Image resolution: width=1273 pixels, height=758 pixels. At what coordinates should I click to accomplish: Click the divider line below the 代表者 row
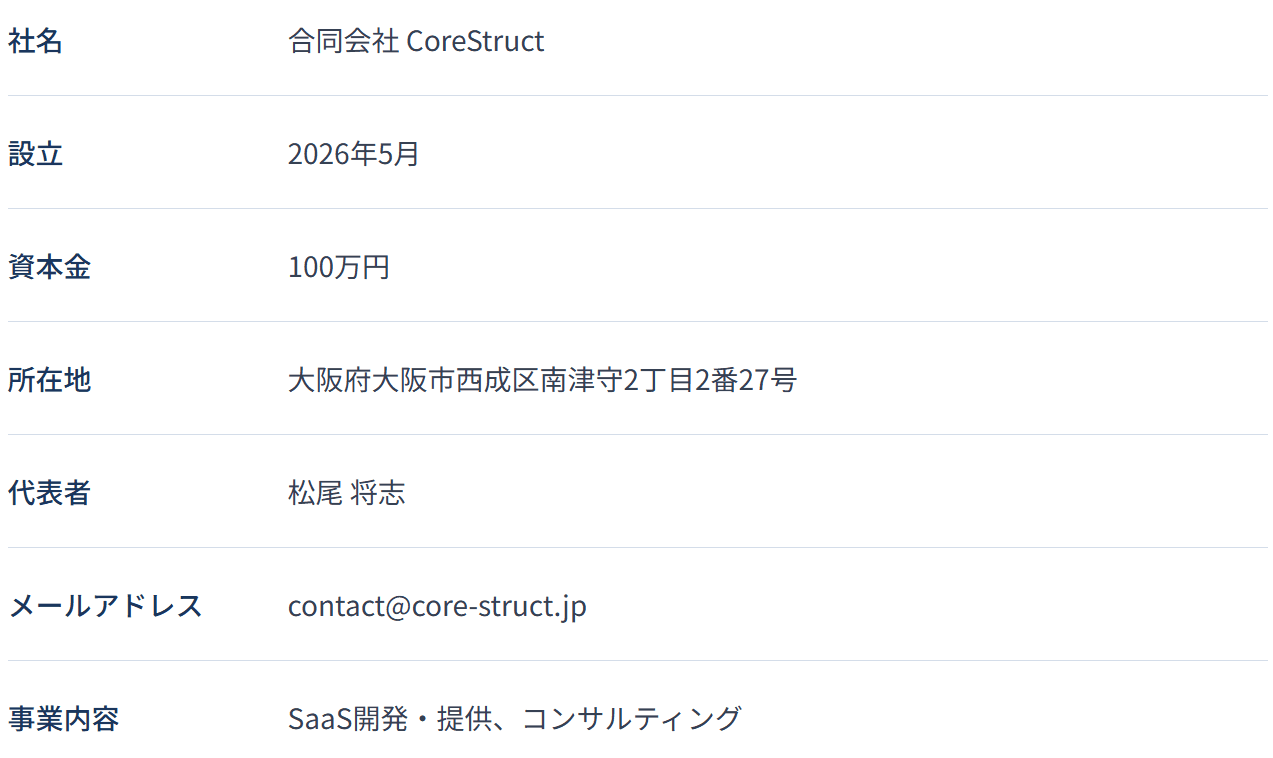[637, 548]
